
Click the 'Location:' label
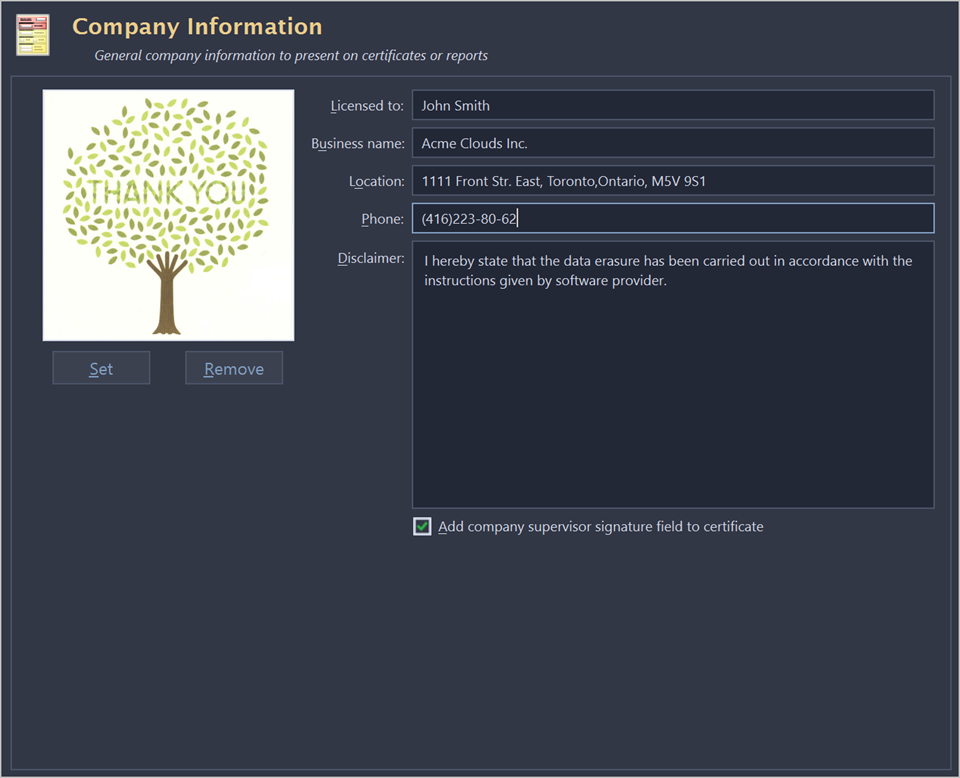click(x=376, y=182)
